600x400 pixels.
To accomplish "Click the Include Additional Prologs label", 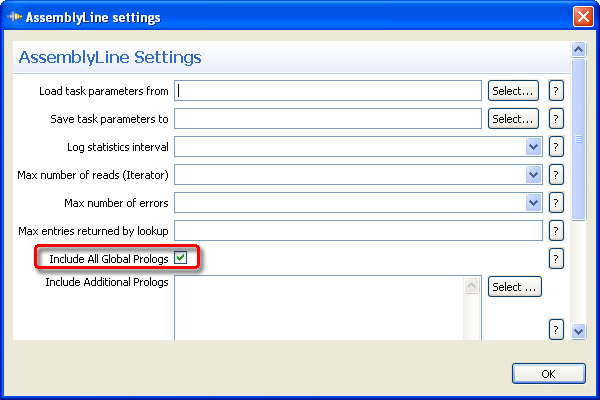I will 107,282.
